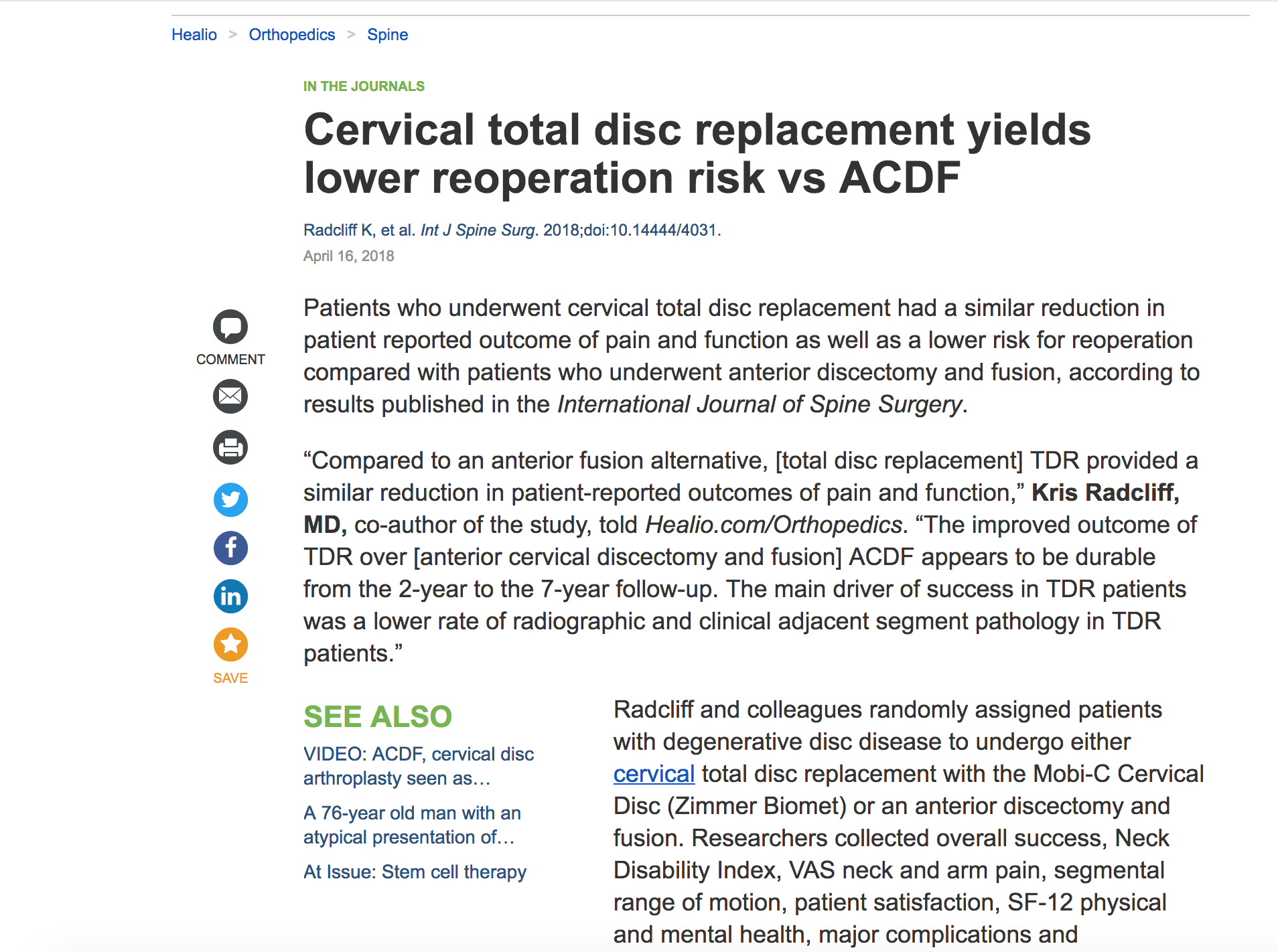
Task: Click the orange SAVE label
Action: pyautogui.click(x=230, y=678)
